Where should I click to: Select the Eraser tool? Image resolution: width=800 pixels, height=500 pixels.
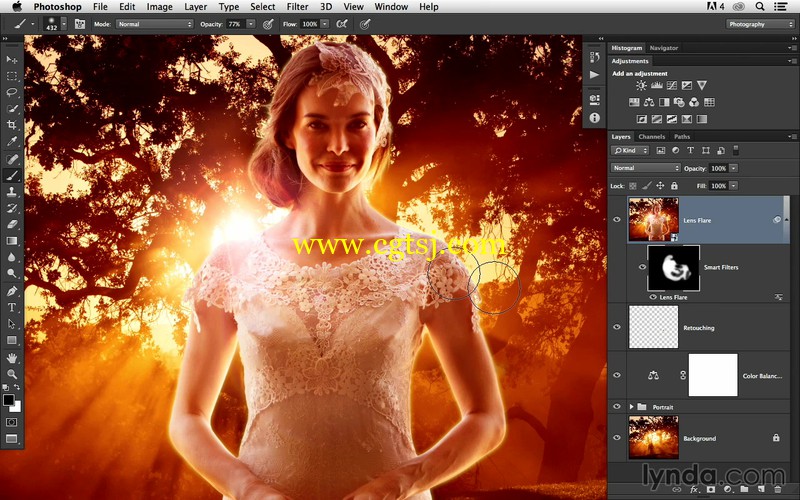coord(12,224)
